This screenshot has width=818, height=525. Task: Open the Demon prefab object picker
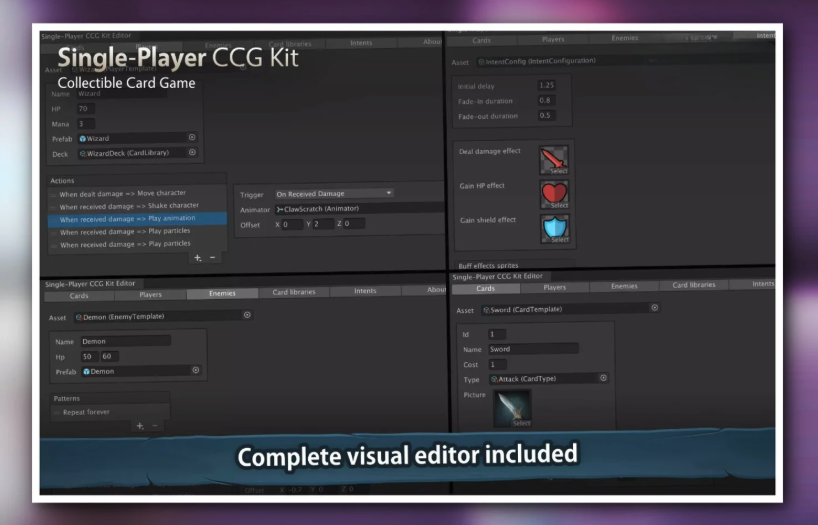point(196,370)
